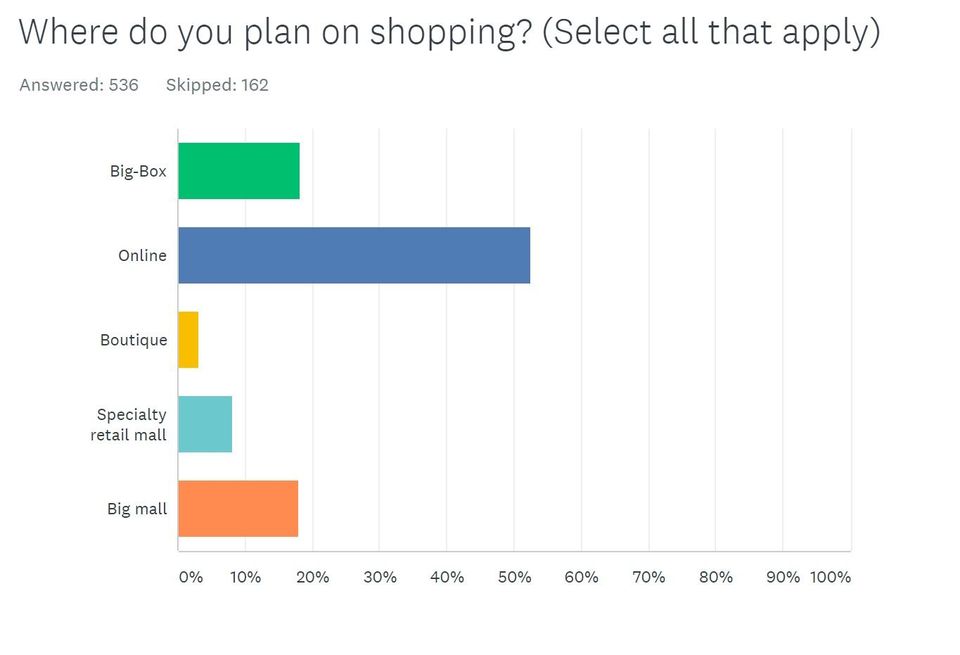Click the 20% axis tick label

tap(313, 577)
